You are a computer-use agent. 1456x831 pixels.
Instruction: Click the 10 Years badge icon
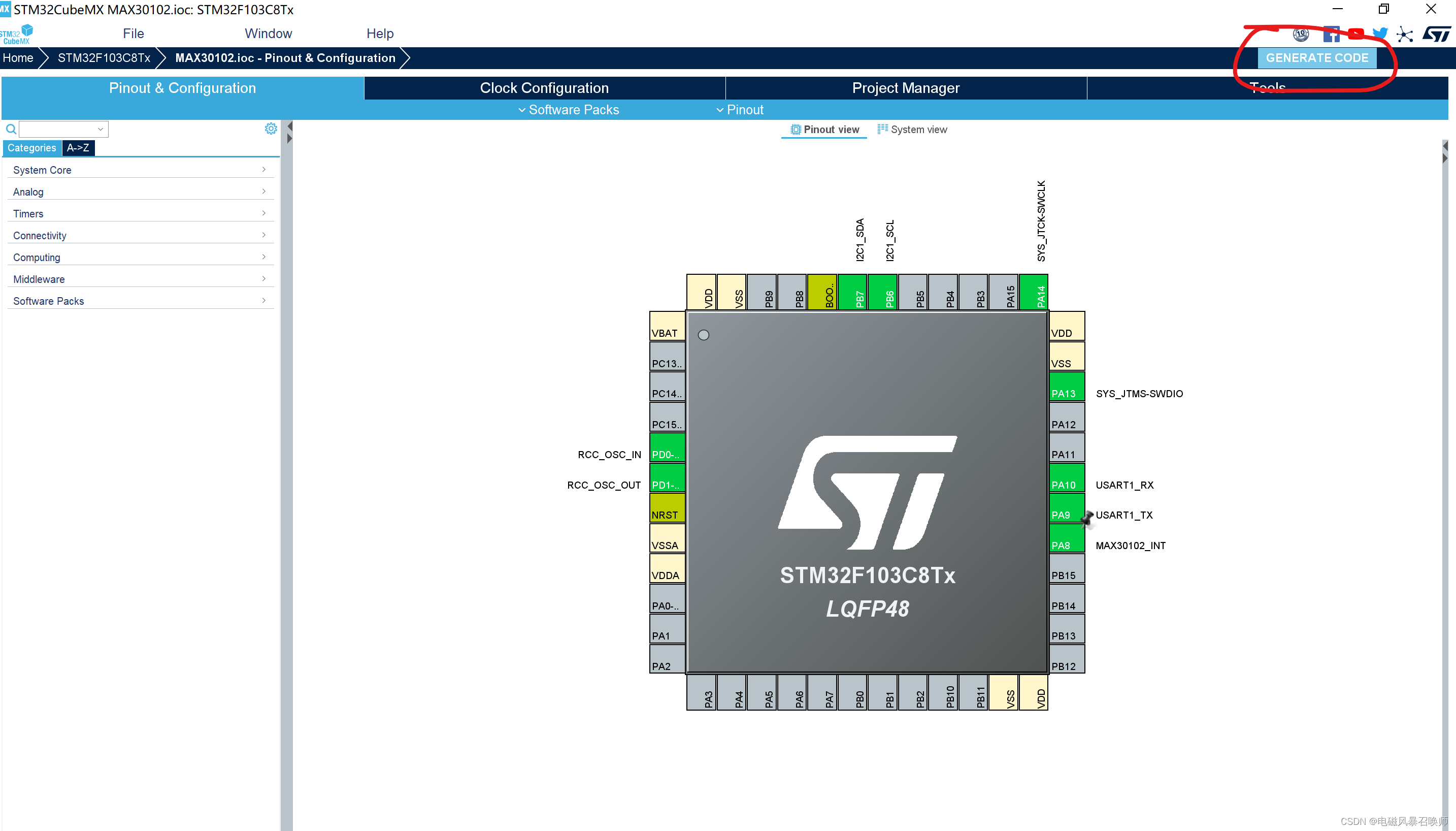(x=1300, y=34)
